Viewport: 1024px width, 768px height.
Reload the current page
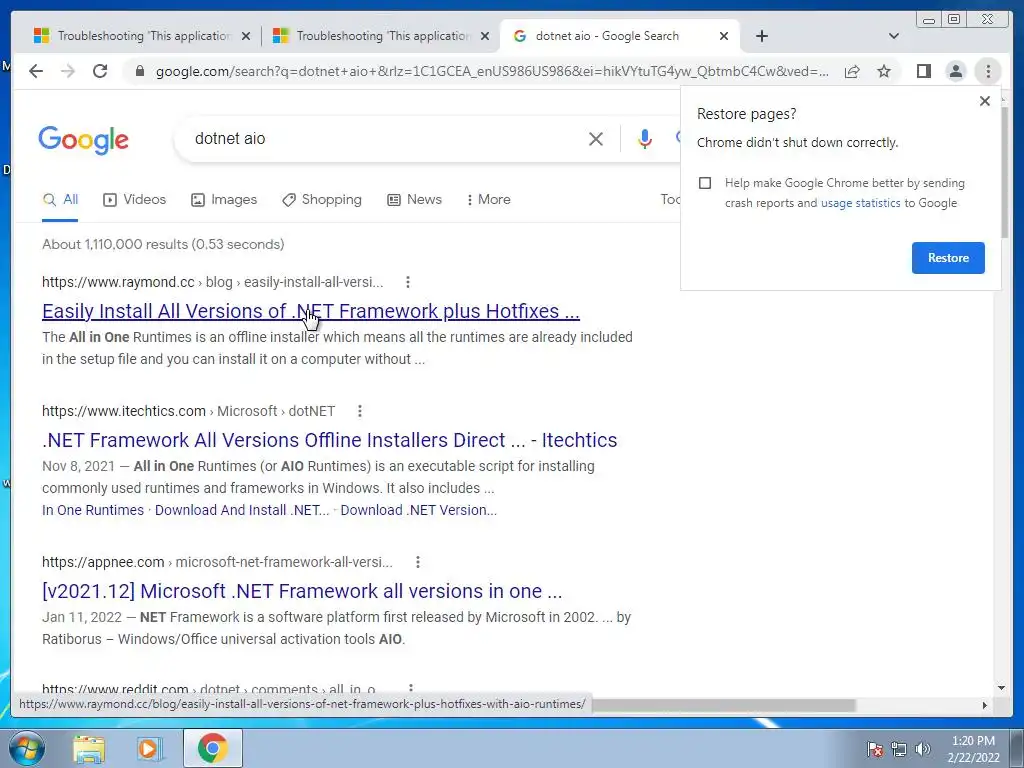pyautogui.click(x=100, y=71)
